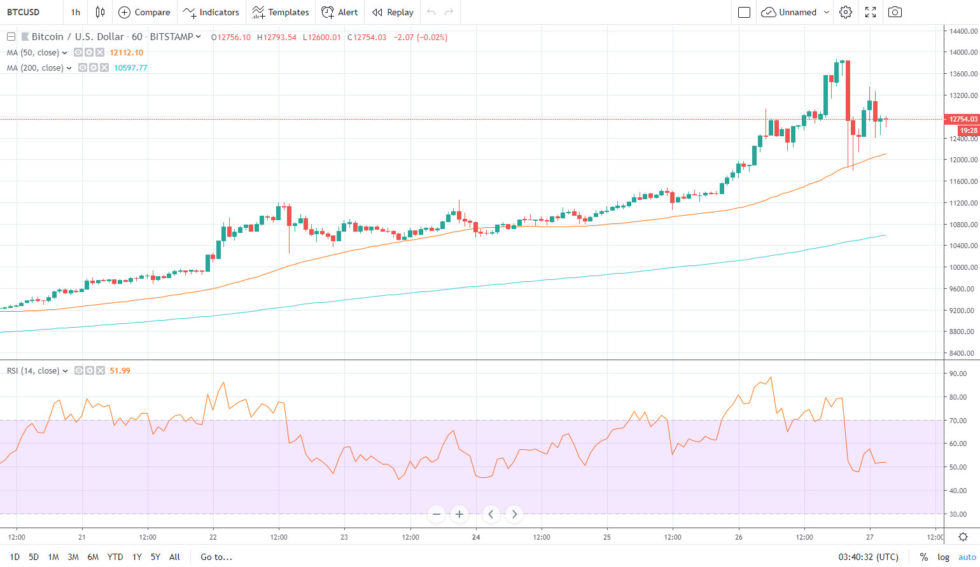Open the Go to... date dialog
980x567 pixels.
pyautogui.click(x=216, y=557)
